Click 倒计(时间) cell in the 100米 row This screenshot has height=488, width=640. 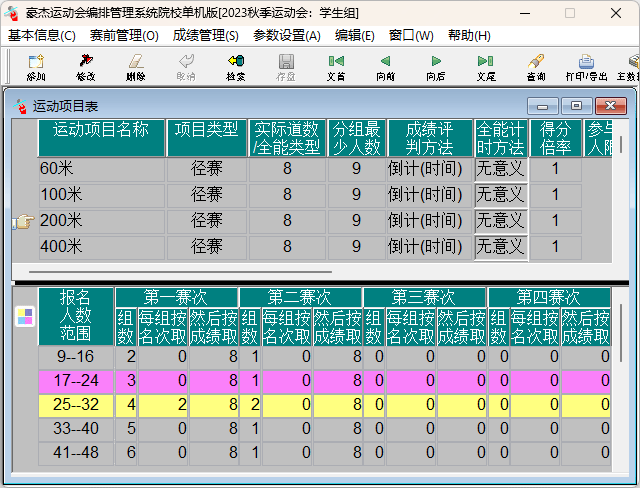pyautogui.click(x=430, y=195)
